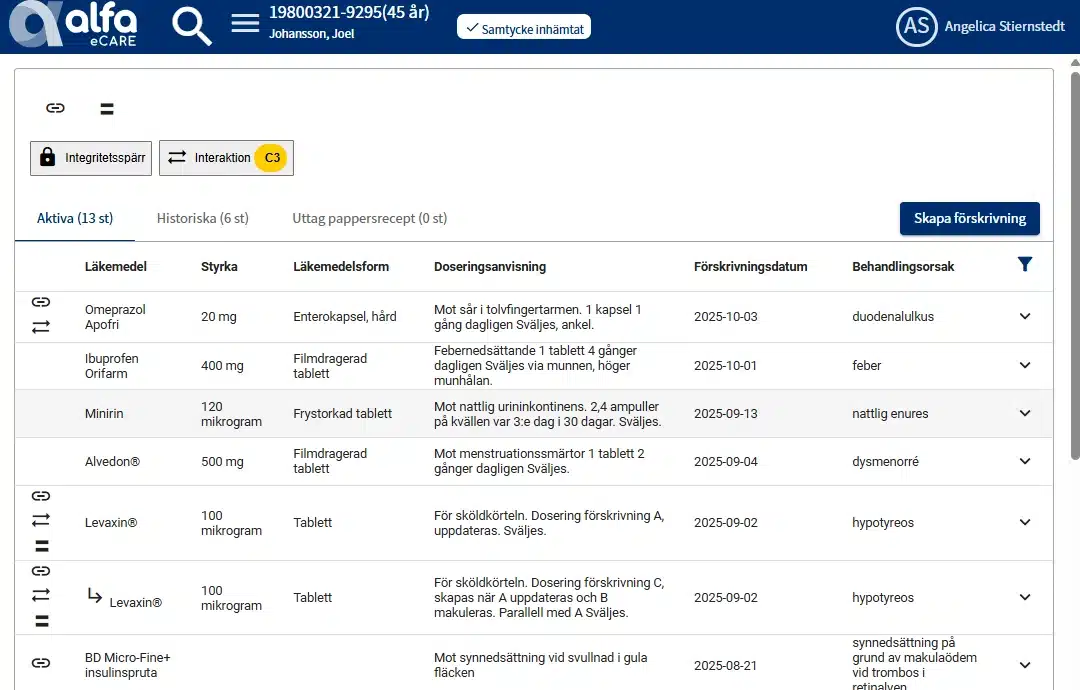
Task: Click the link icon above Integritetsspärr
Action: pos(56,108)
